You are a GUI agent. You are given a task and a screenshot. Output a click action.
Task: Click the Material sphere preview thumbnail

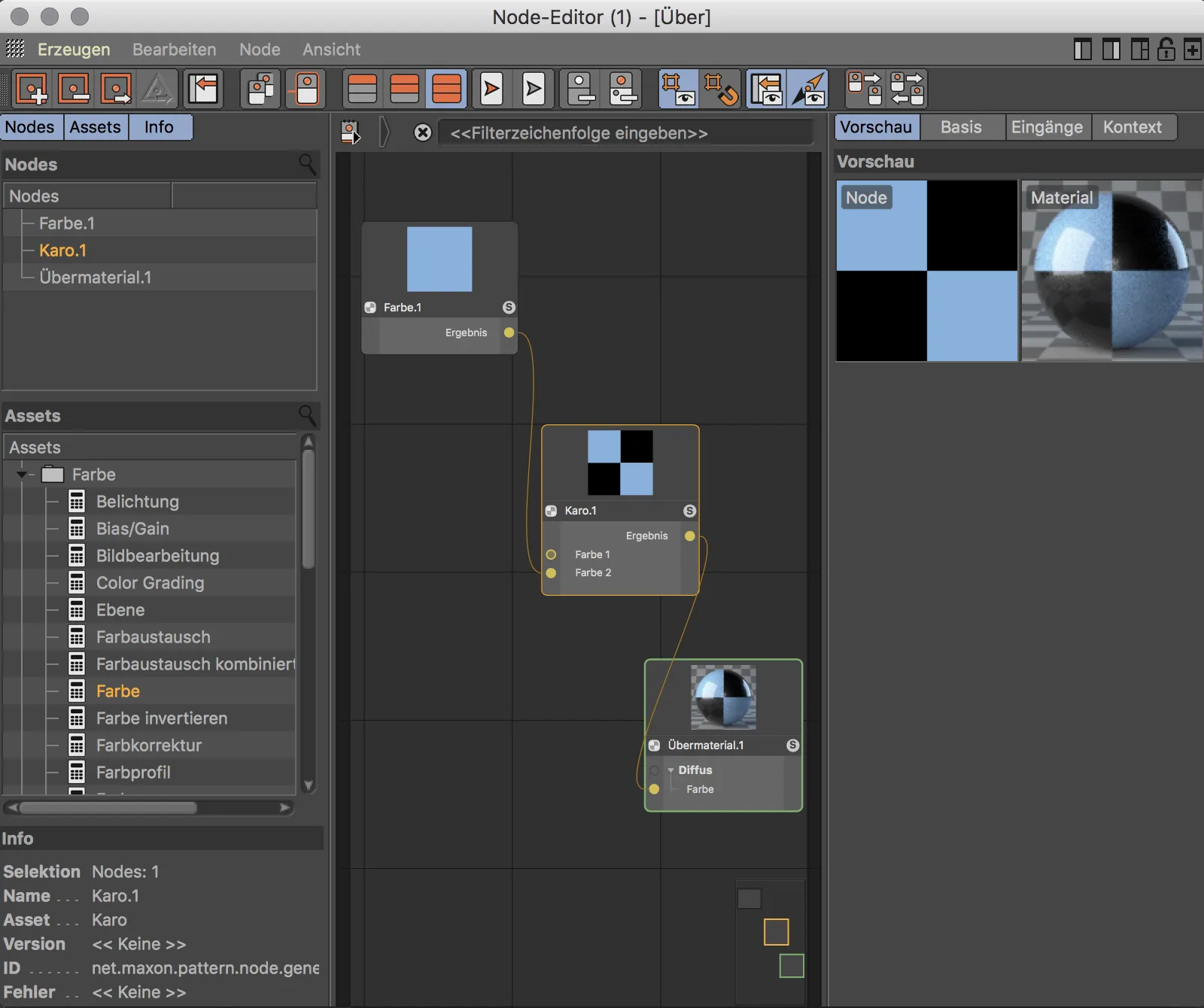coord(1111,271)
